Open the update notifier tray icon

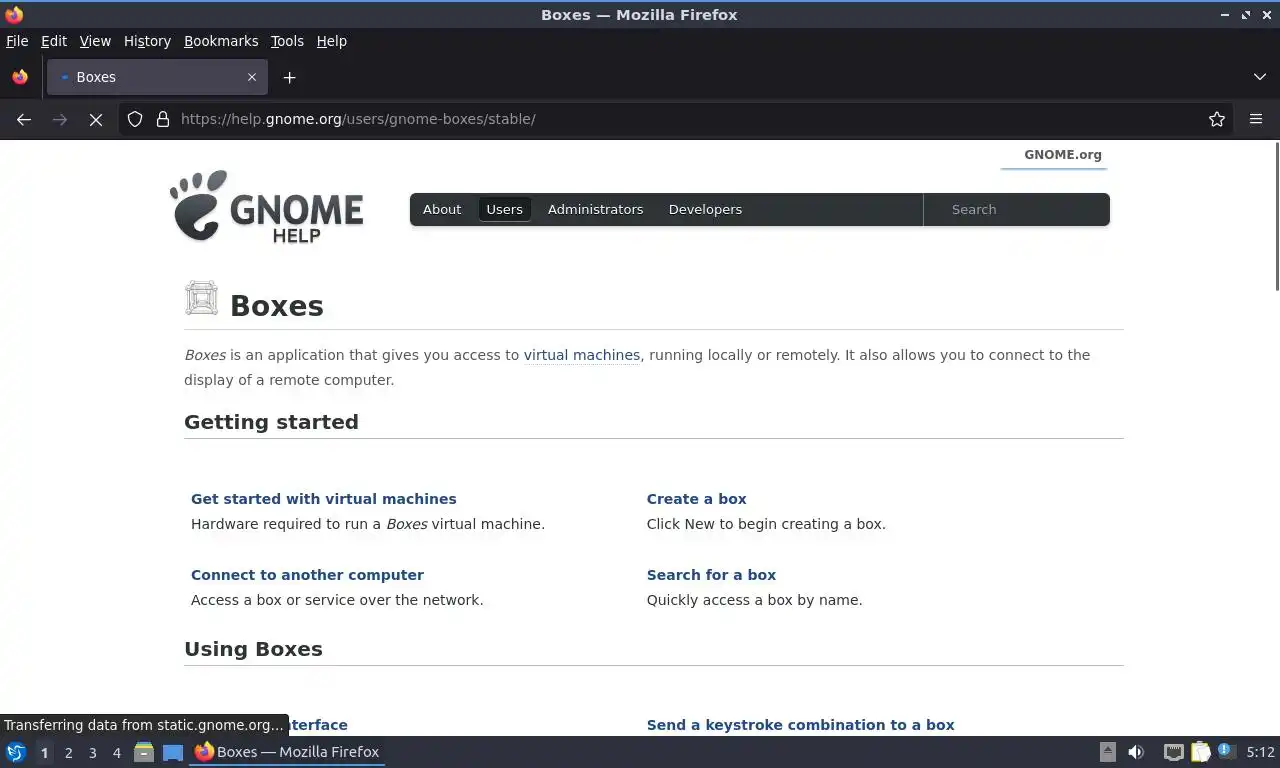click(1226, 751)
